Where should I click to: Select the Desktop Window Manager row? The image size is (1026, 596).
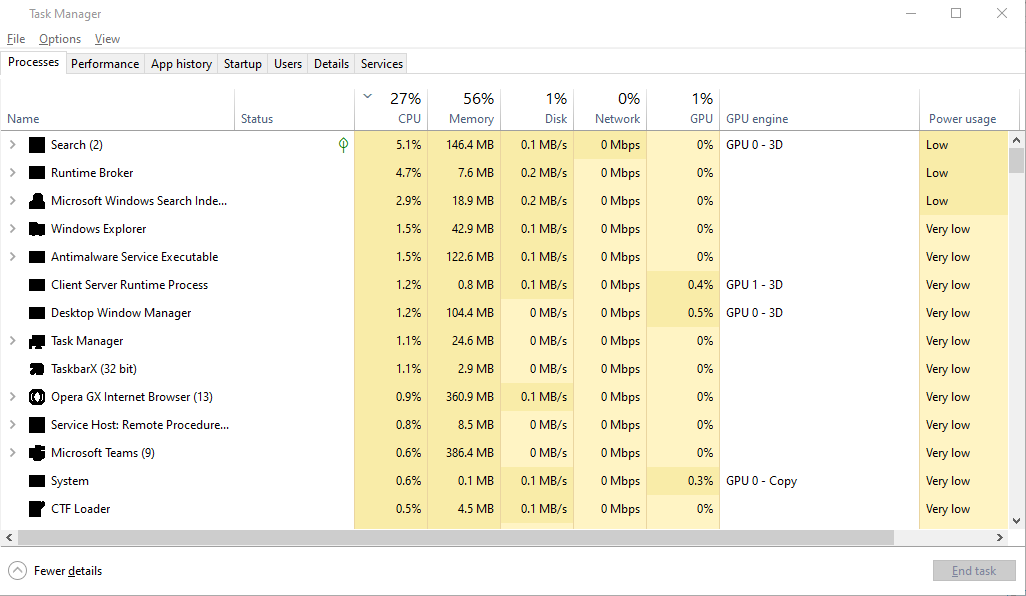(x=121, y=313)
